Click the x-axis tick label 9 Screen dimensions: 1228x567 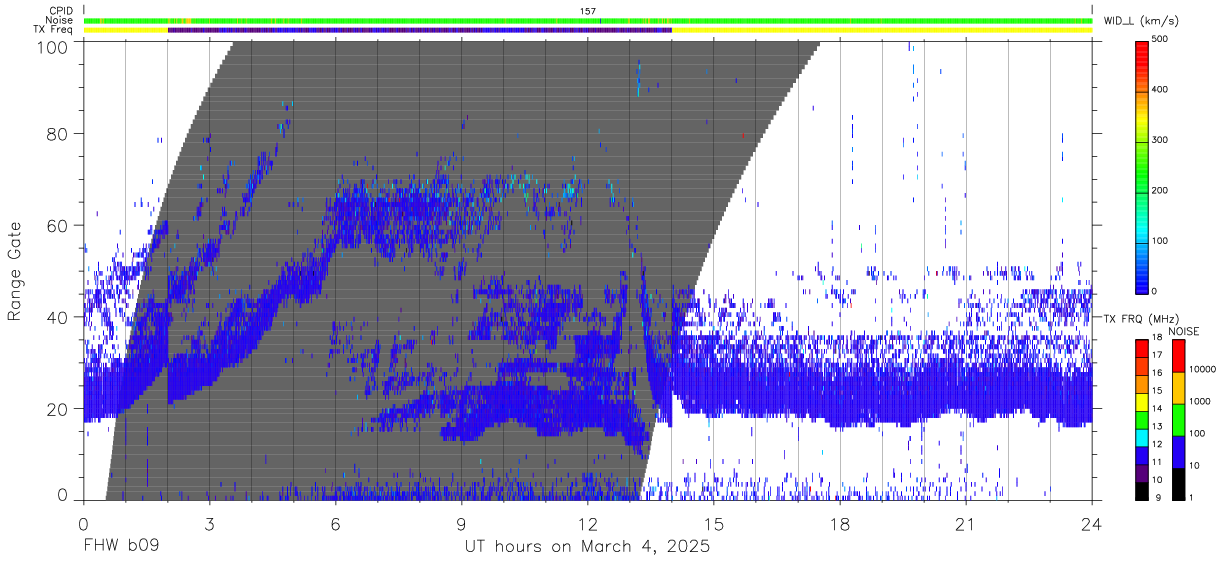pyautogui.click(x=461, y=524)
